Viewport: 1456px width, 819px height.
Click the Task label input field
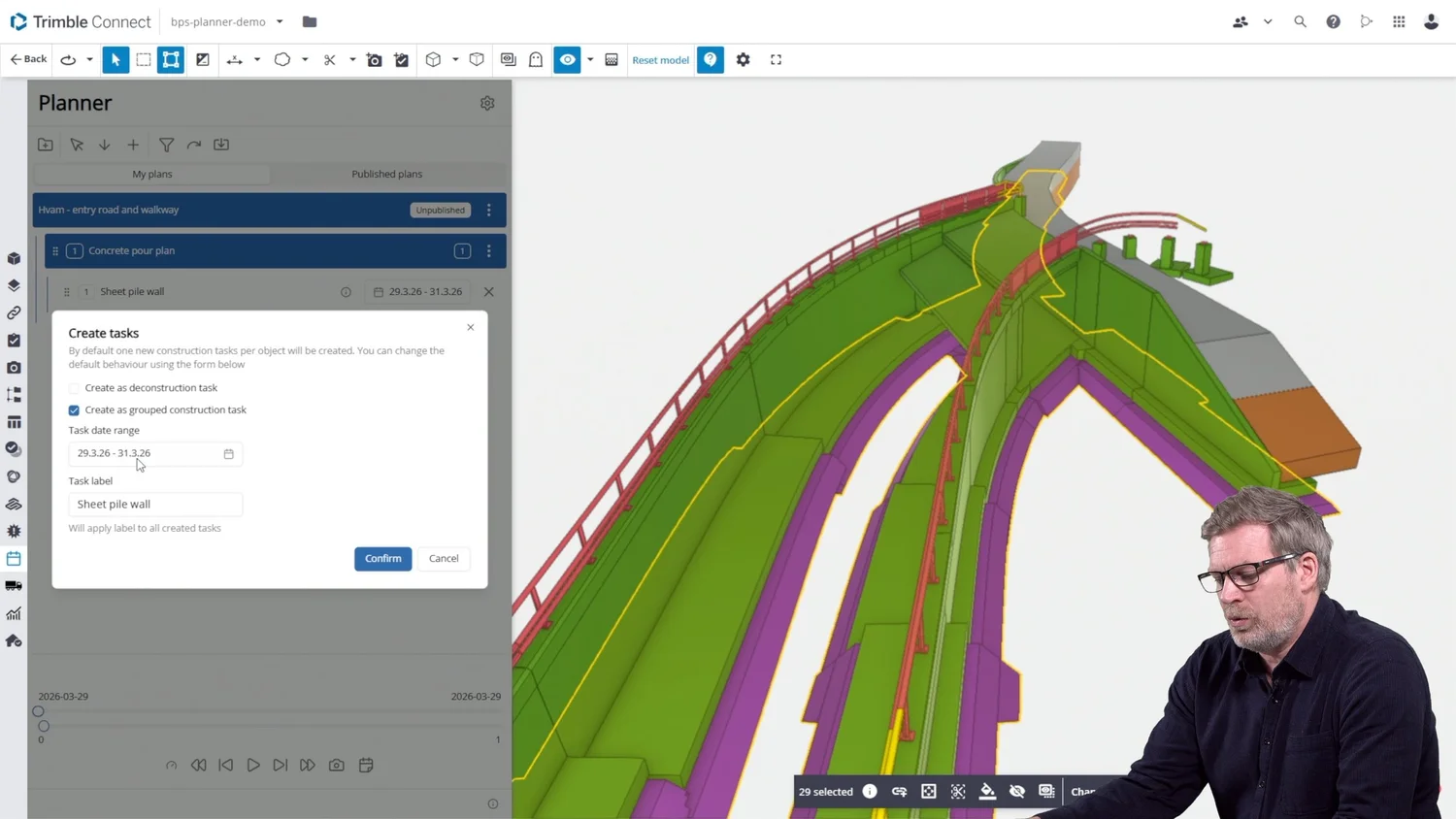point(155,505)
